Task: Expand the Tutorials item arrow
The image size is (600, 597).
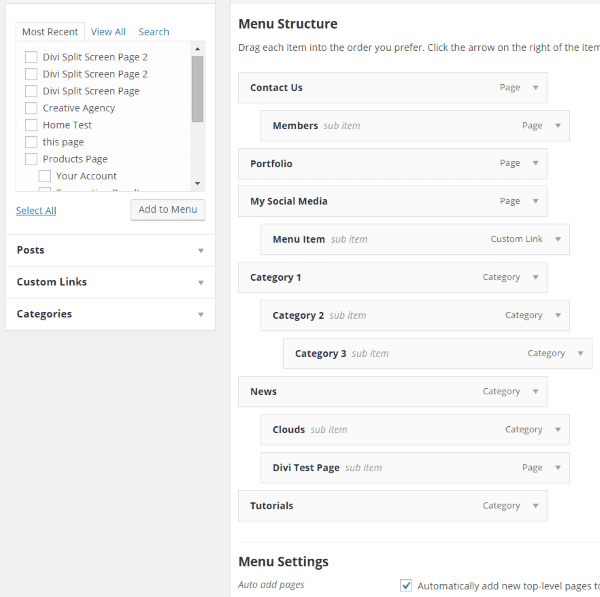Action: (x=536, y=506)
